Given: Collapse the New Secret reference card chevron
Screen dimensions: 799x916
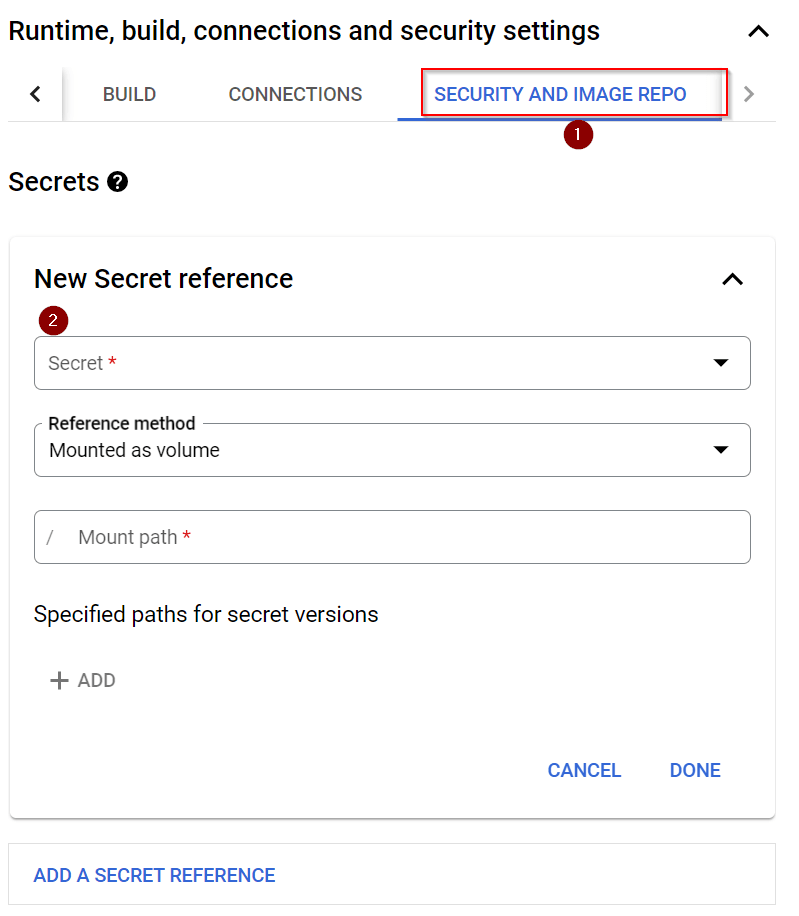Looking at the screenshot, I should click(x=732, y=279).
